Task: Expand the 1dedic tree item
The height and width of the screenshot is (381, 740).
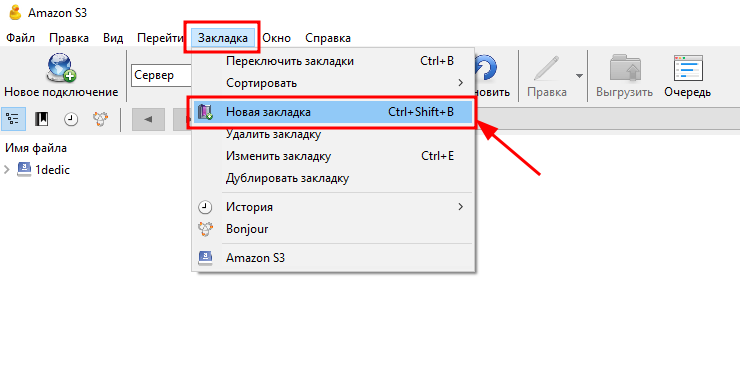Action: pos(7,169)
